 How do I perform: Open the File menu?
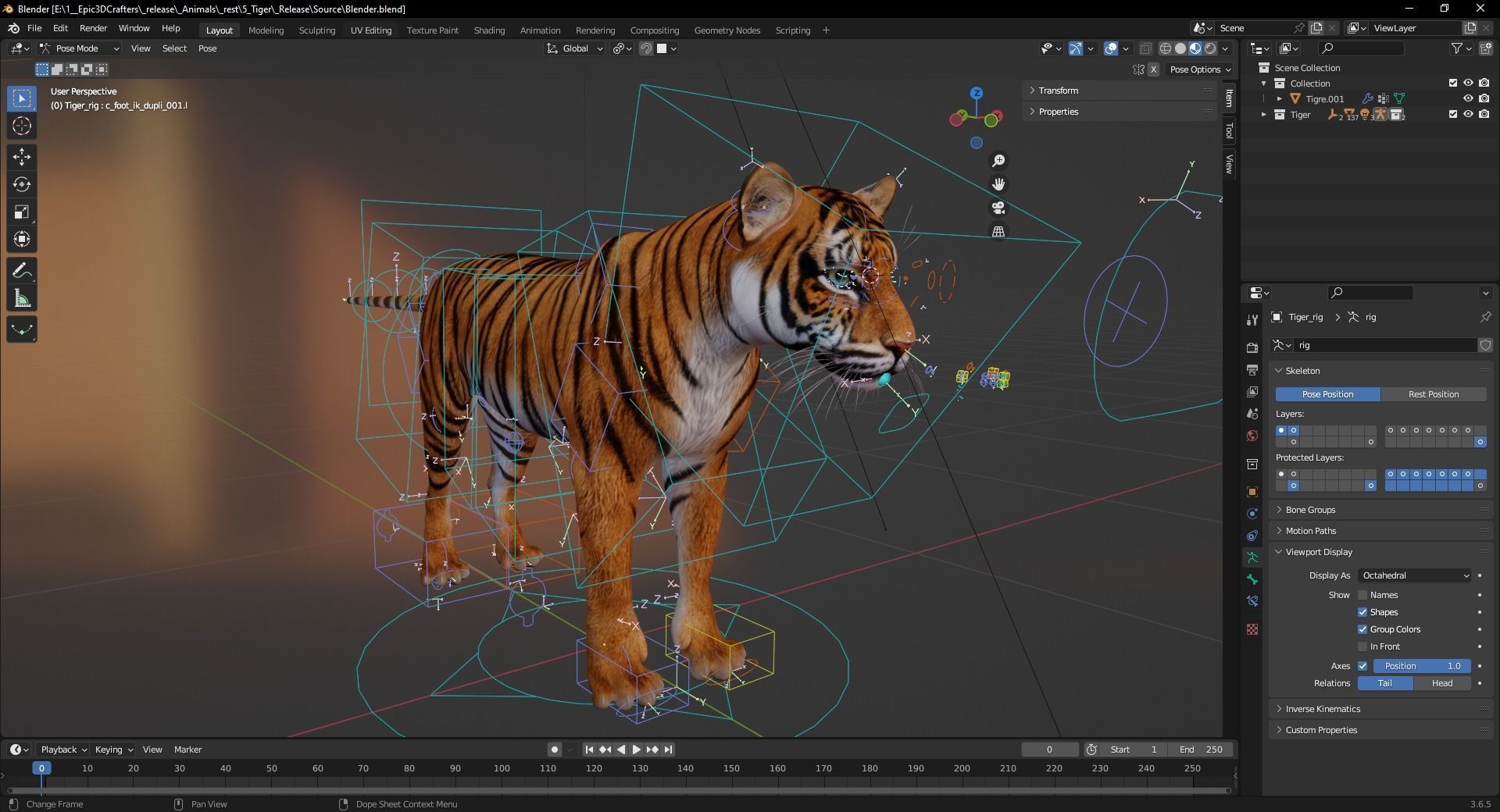34,28
